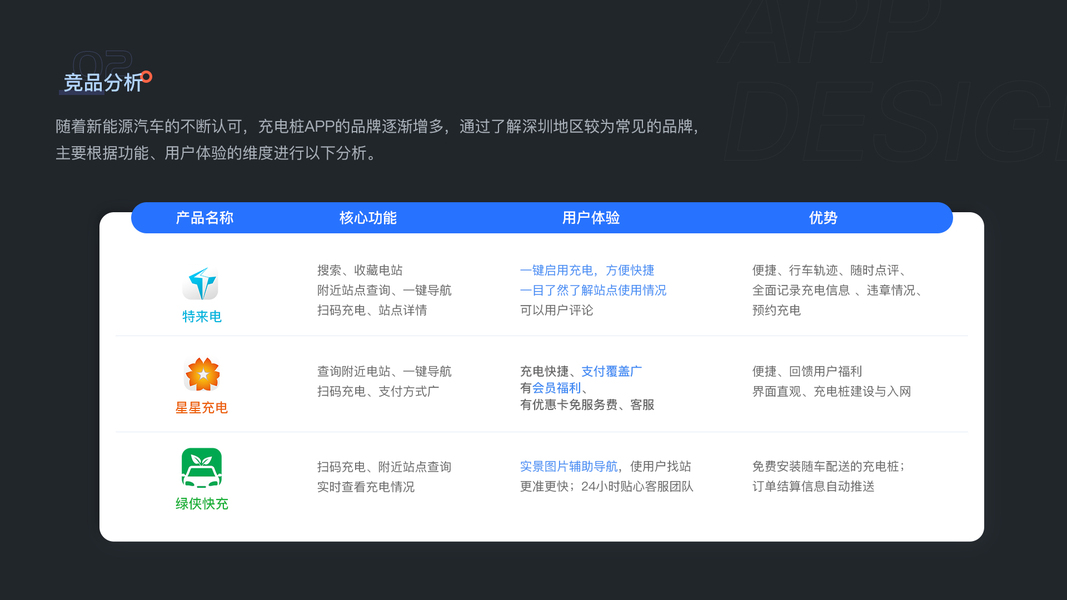Image resolution: width=1067 pixels, height=600 pixels.
Task: Click the text 附近站点查询、一键导航
Action: point(384,290)
